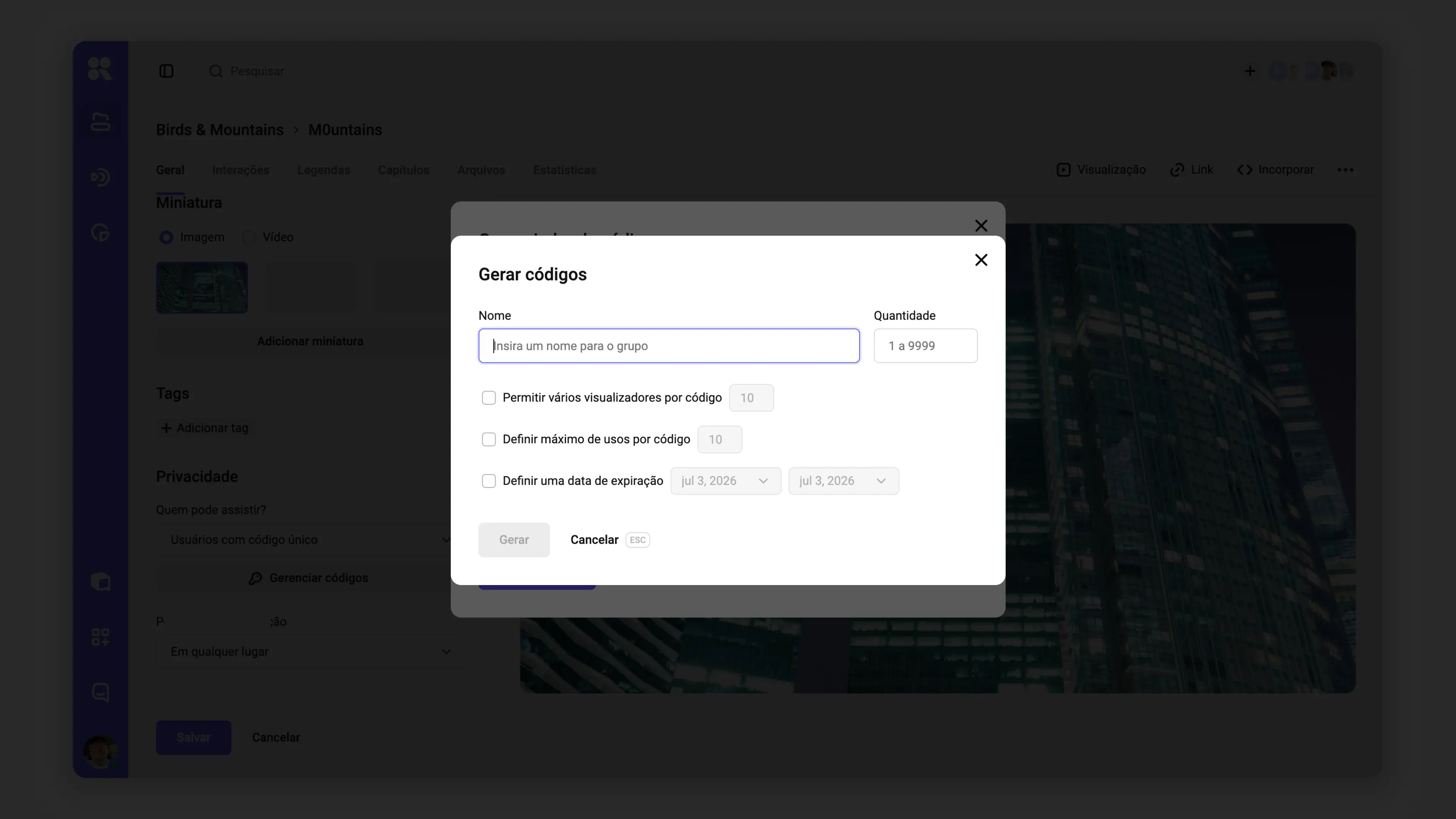This screenshot has height=819, width=1456.
Task: Enable Permitir vários visualizadores por código
Action: click(x=488, y=398)
